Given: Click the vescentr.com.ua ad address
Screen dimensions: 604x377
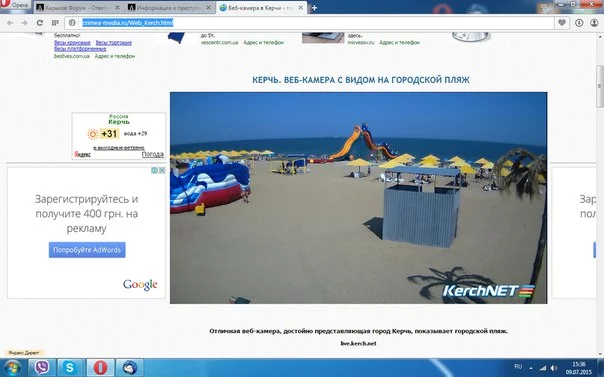Looking at the screenshot, I should point(219,43).
